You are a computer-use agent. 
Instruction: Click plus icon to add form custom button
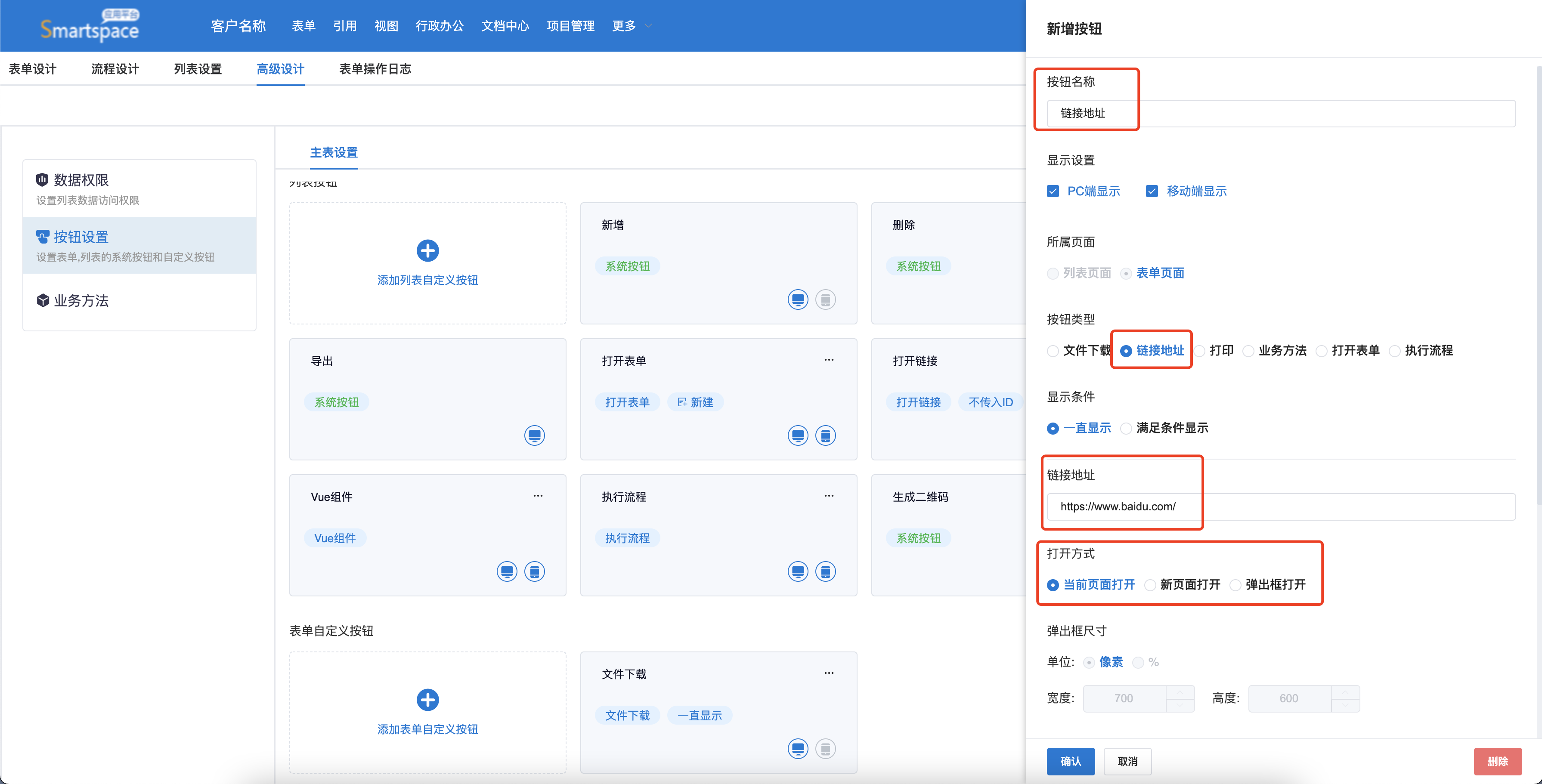[427, 700]
